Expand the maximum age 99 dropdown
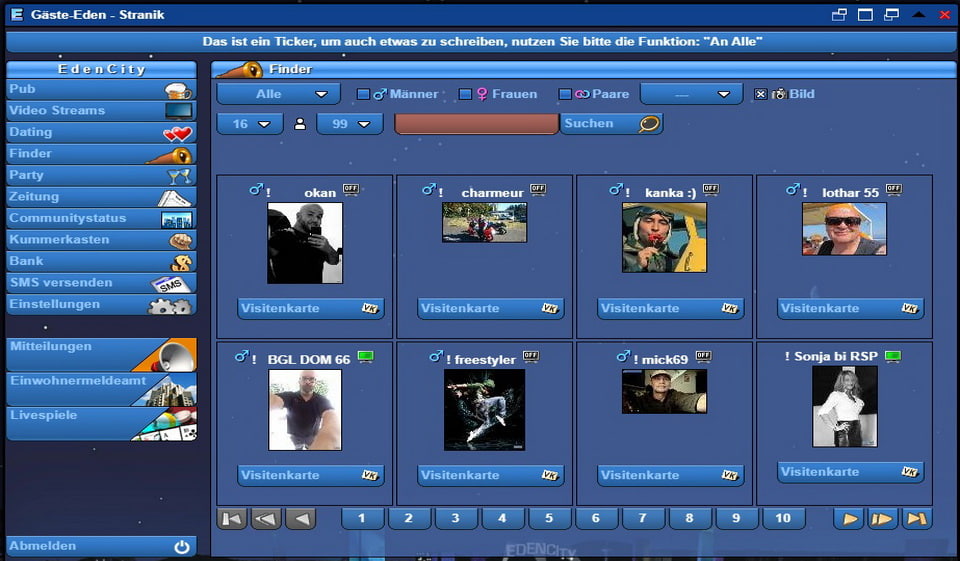 (350, 124)
